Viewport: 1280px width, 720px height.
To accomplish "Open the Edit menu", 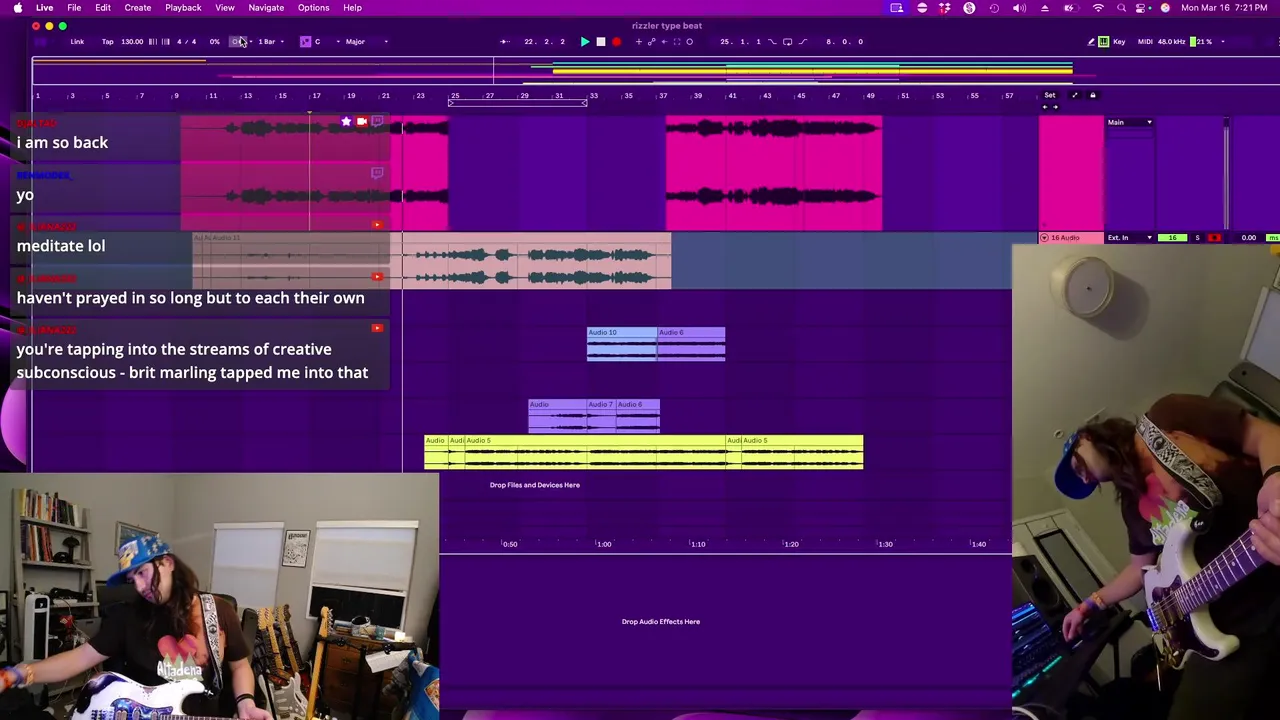I will [x=103, y=8].
